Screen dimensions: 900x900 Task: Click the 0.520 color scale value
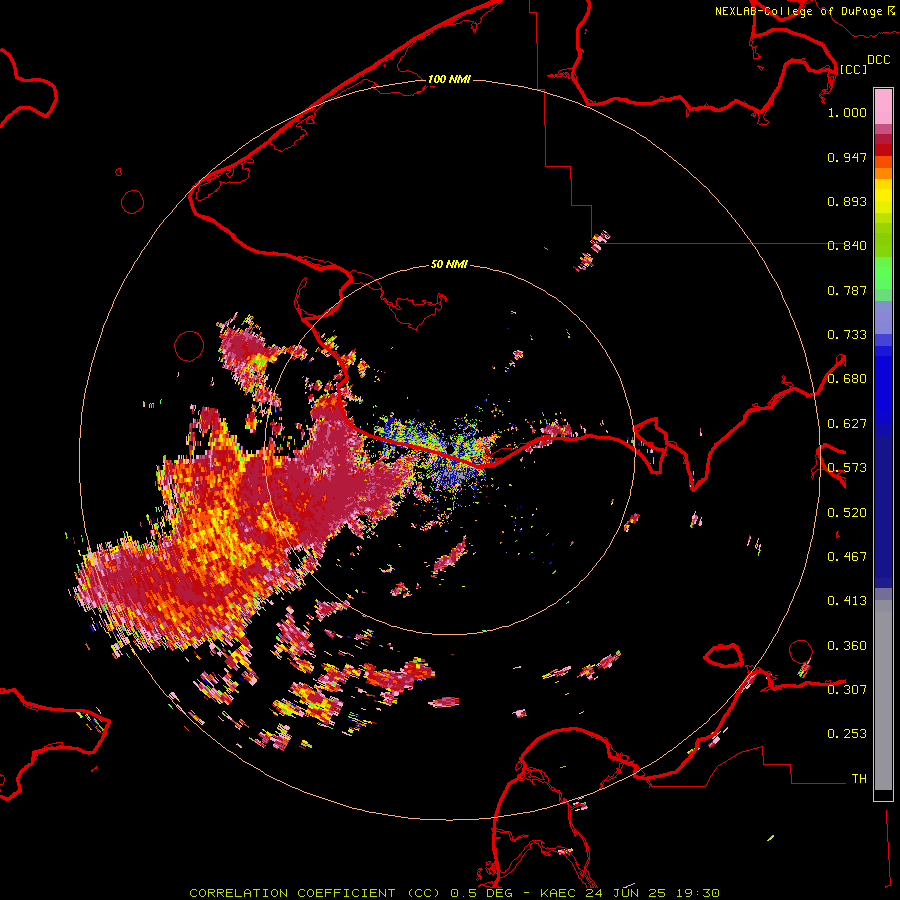click(x=847, y=513)
